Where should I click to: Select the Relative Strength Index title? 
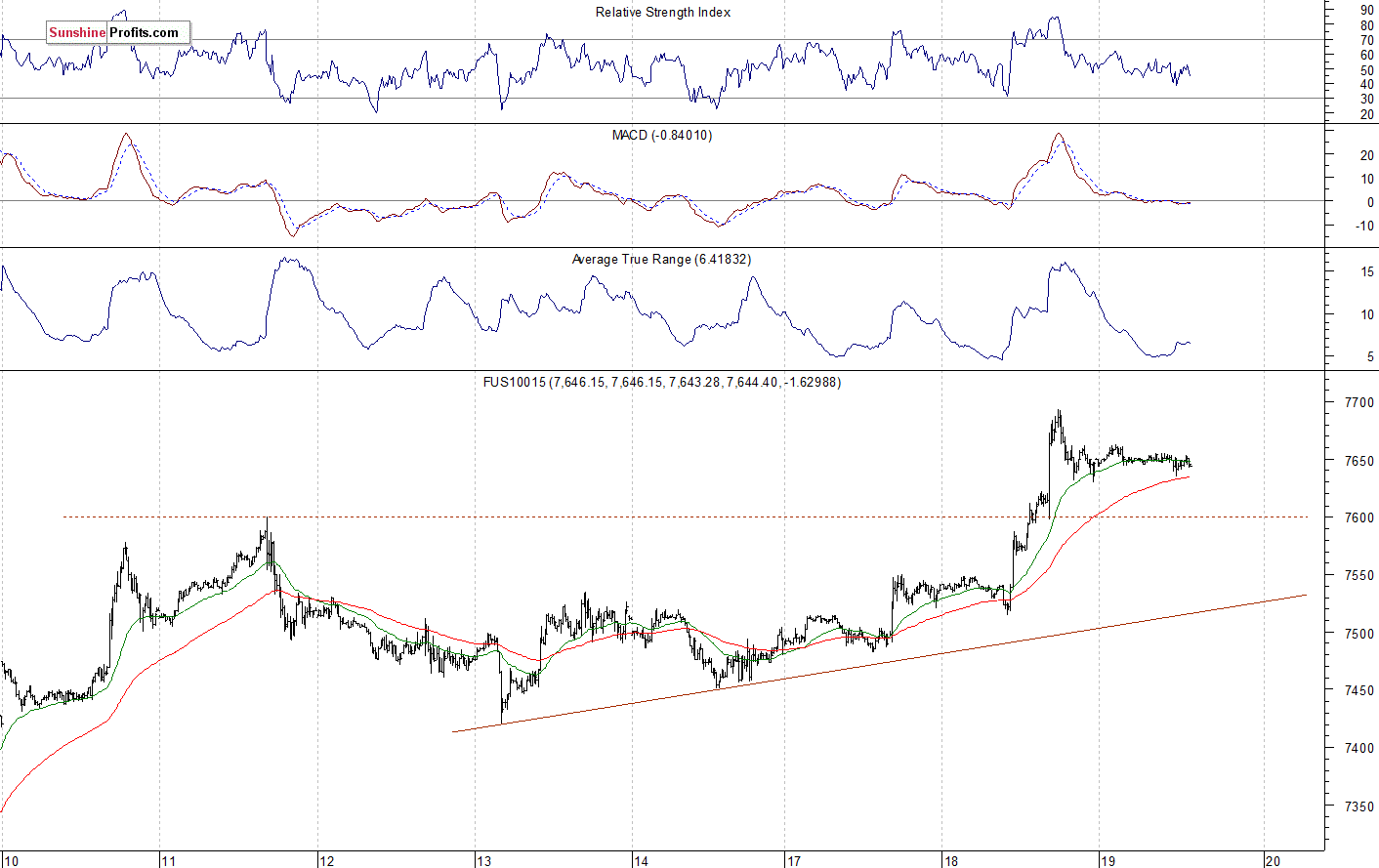pyautogui.click(x=663, y=13)
